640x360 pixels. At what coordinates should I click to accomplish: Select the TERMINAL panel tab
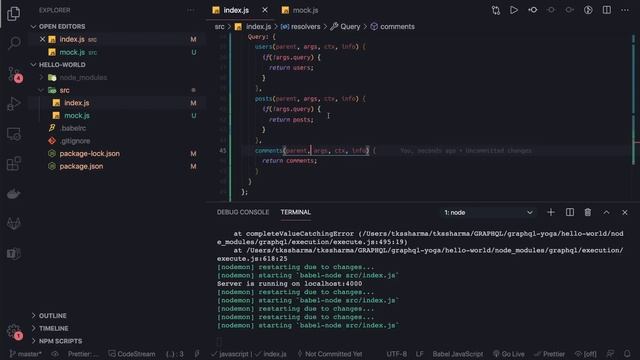(x=296, y=212)
